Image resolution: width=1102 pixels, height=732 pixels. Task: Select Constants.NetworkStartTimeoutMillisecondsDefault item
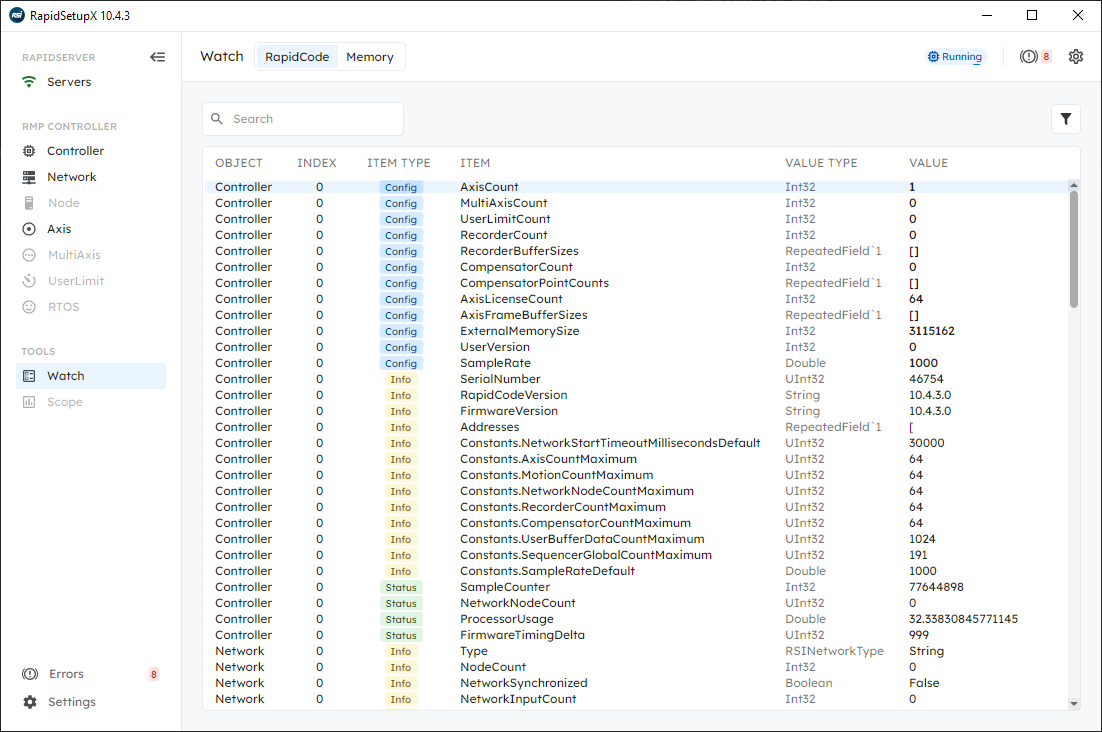click(x=610, y=443)
